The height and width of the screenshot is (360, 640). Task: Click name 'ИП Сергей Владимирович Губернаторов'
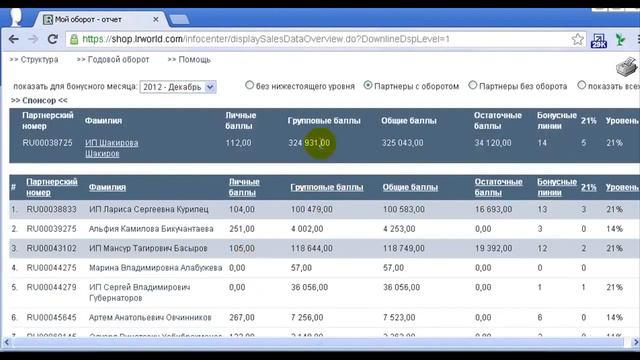(140, 293)
